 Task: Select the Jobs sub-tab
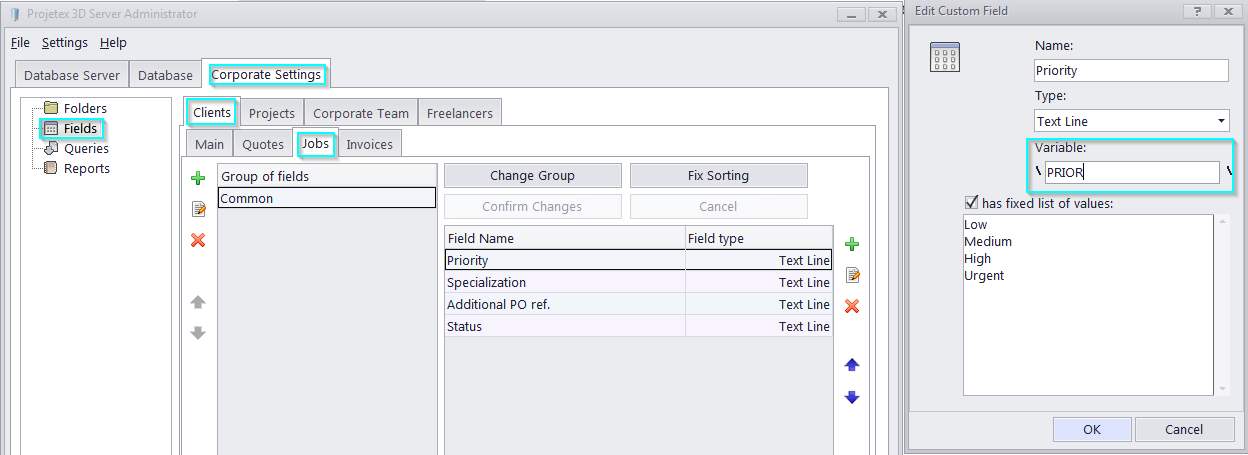click(316, 143)
